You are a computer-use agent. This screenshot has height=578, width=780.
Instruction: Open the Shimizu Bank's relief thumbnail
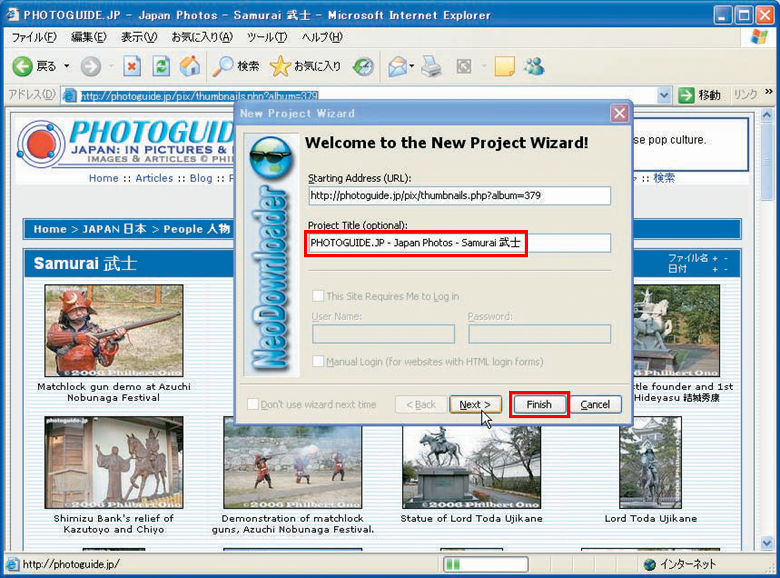coord(114,463)
